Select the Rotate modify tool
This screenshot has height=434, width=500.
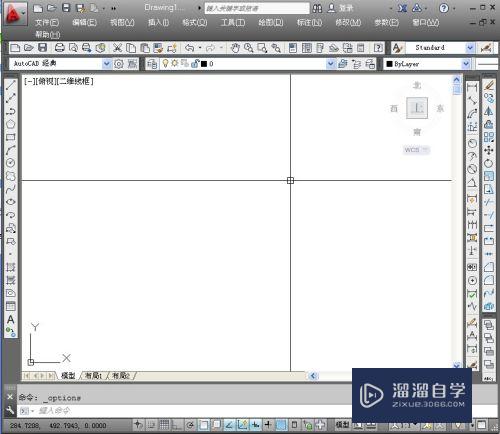(489, 163)
